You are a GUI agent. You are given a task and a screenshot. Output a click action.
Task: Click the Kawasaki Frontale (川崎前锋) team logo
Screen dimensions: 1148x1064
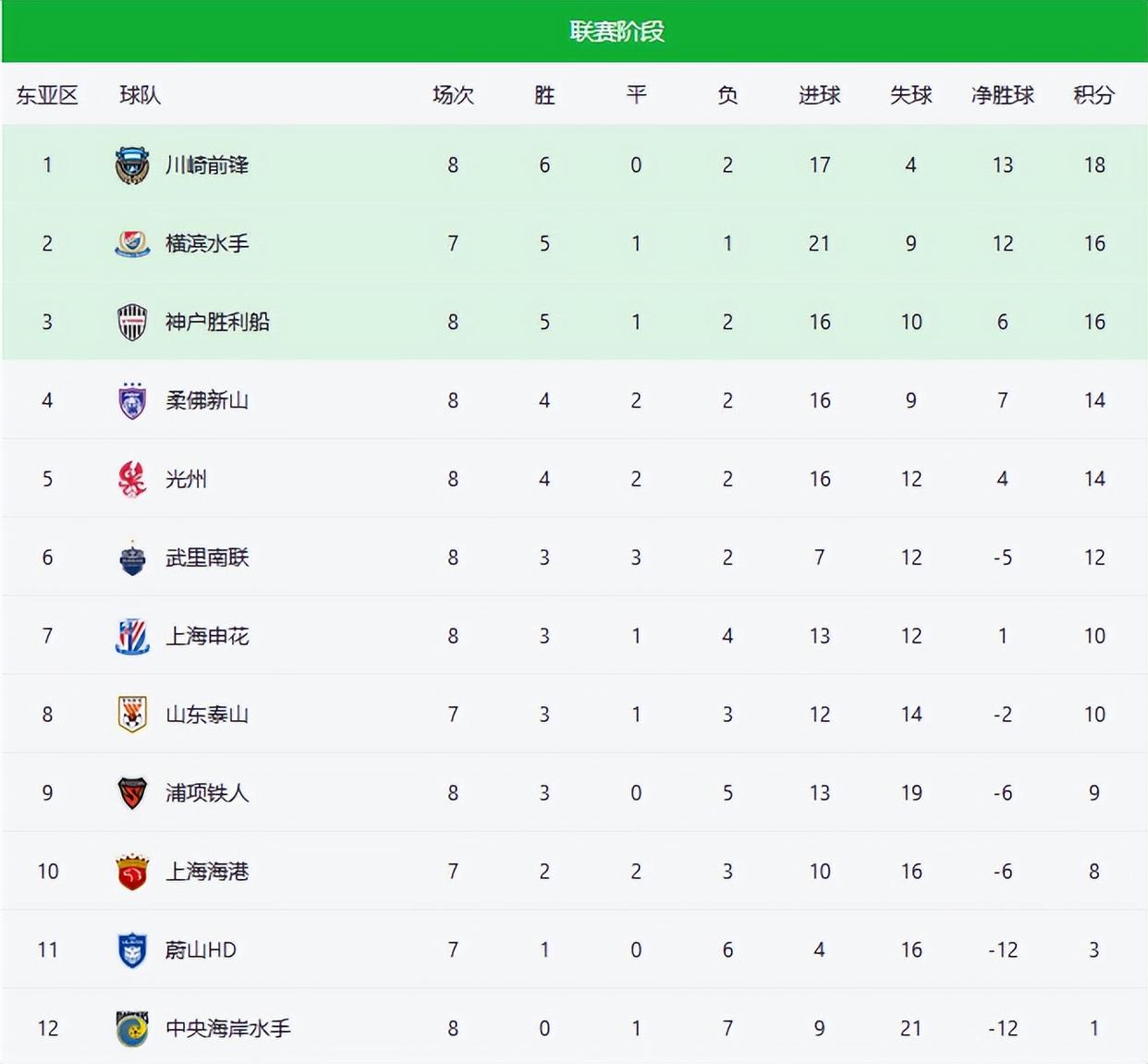click(x=132, y=165)
